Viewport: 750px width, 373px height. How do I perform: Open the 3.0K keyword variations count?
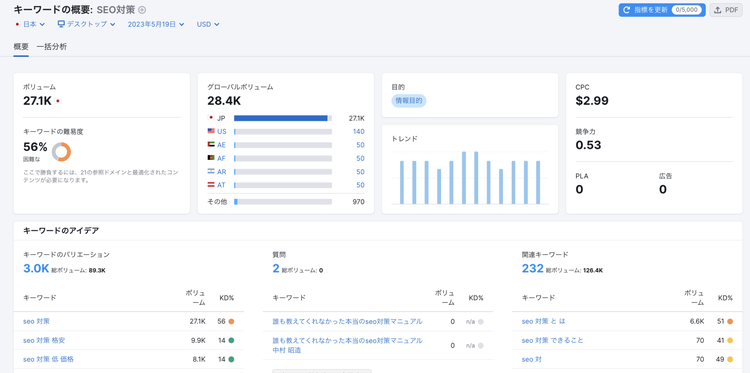tap(36, 269)
